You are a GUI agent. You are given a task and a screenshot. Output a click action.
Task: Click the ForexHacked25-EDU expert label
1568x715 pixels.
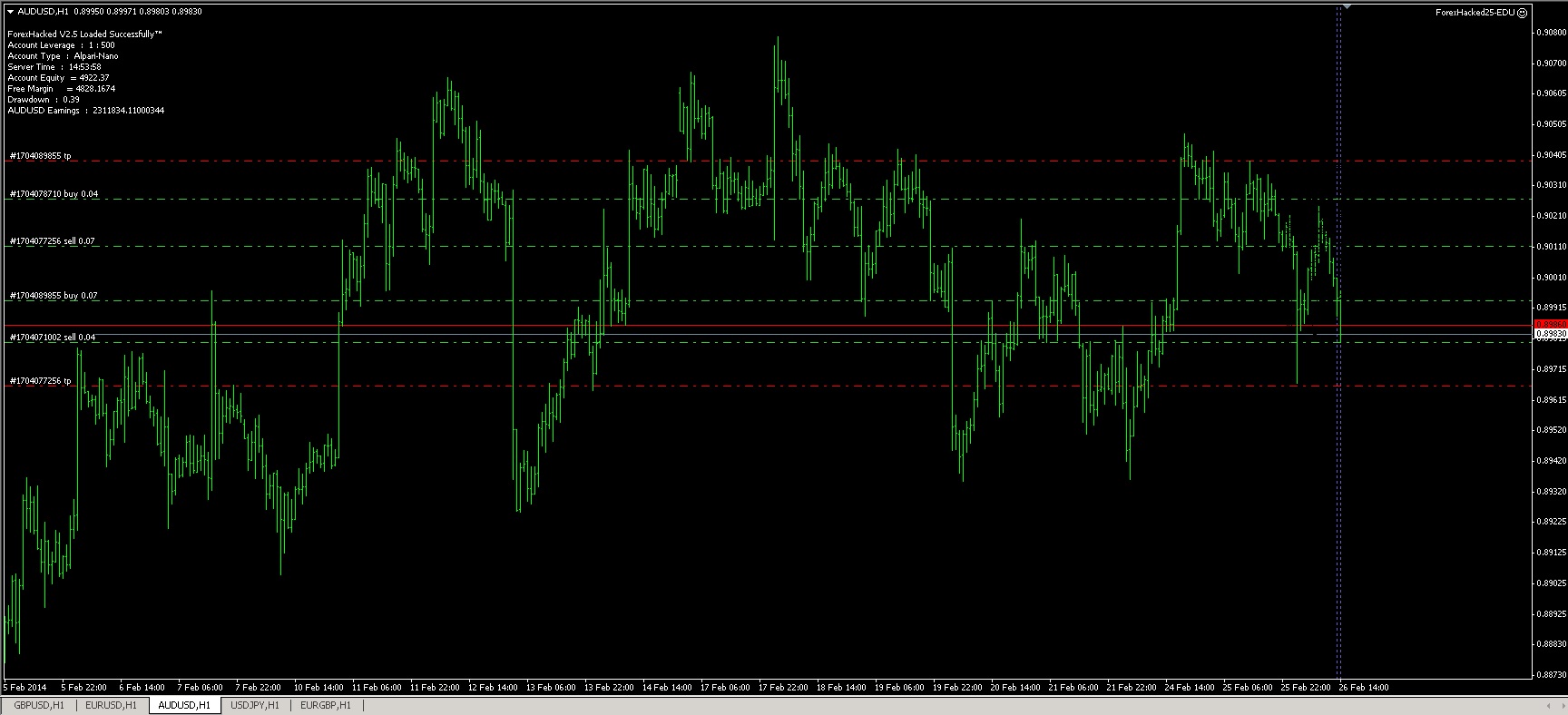(x=1474, y=13)
